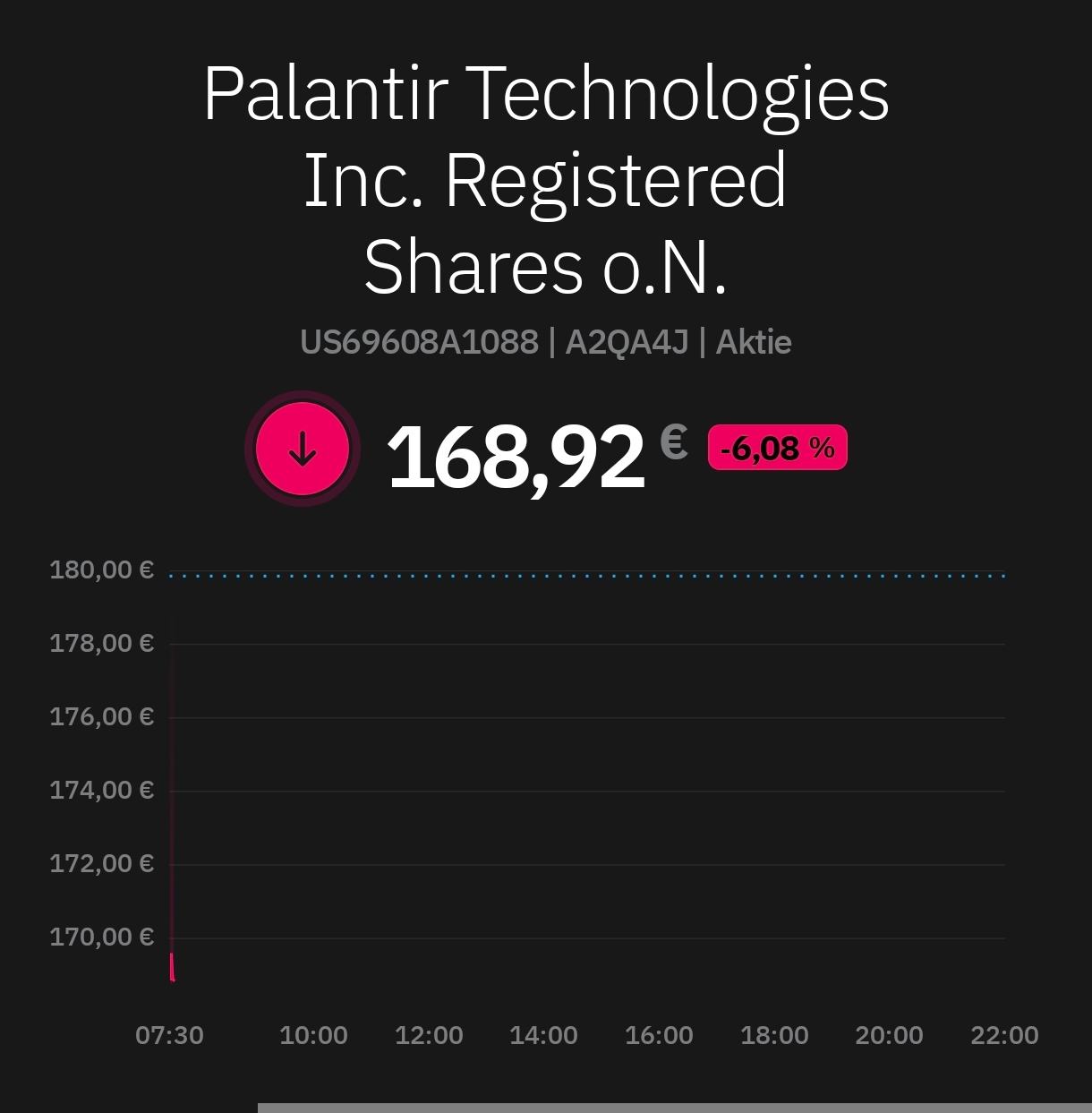1092x1113 pixels.
Task: Click the WKN A2QA4J code
Action: coord(627,342)
